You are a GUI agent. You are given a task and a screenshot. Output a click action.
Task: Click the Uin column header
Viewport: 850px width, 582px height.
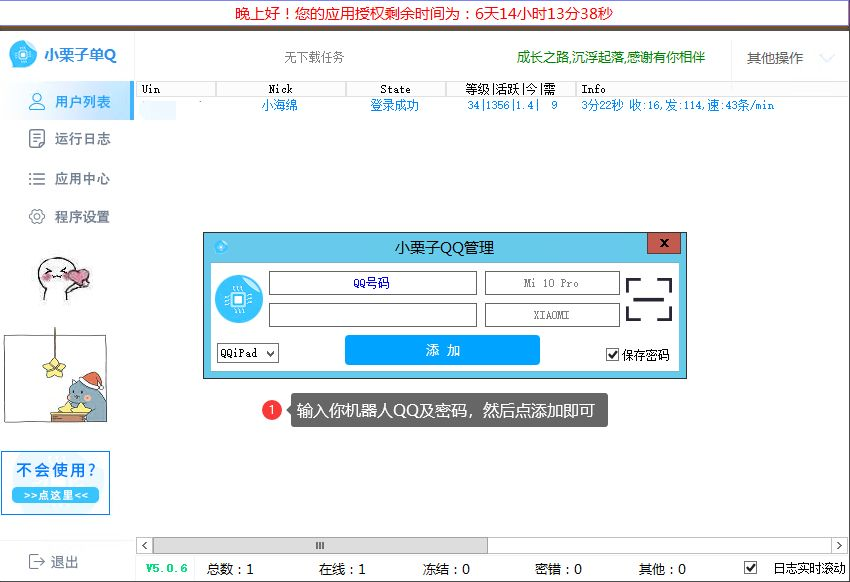[x=176, y=89]
